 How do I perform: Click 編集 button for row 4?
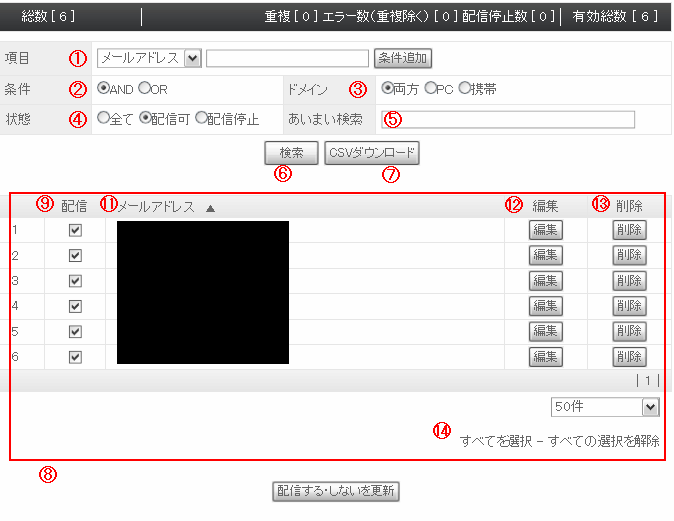point(545,306)
